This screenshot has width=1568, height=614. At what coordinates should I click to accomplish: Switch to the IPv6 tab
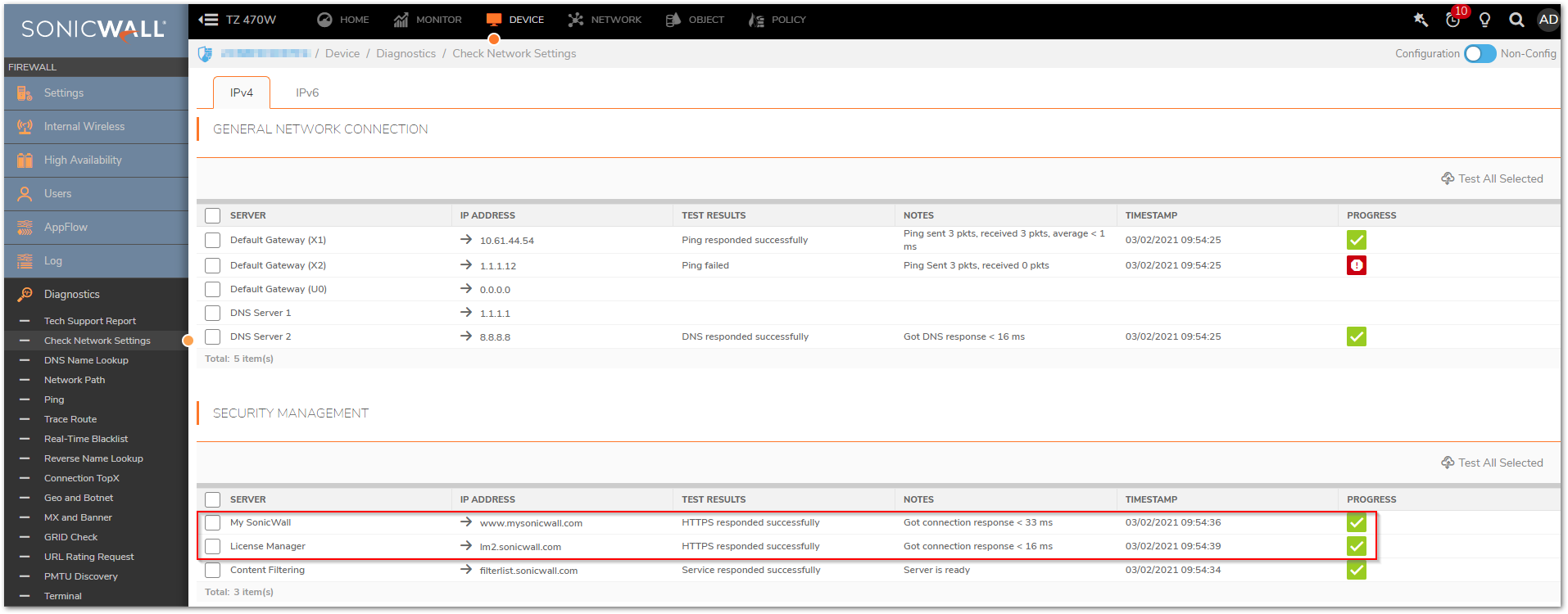(x=307, y=93)
